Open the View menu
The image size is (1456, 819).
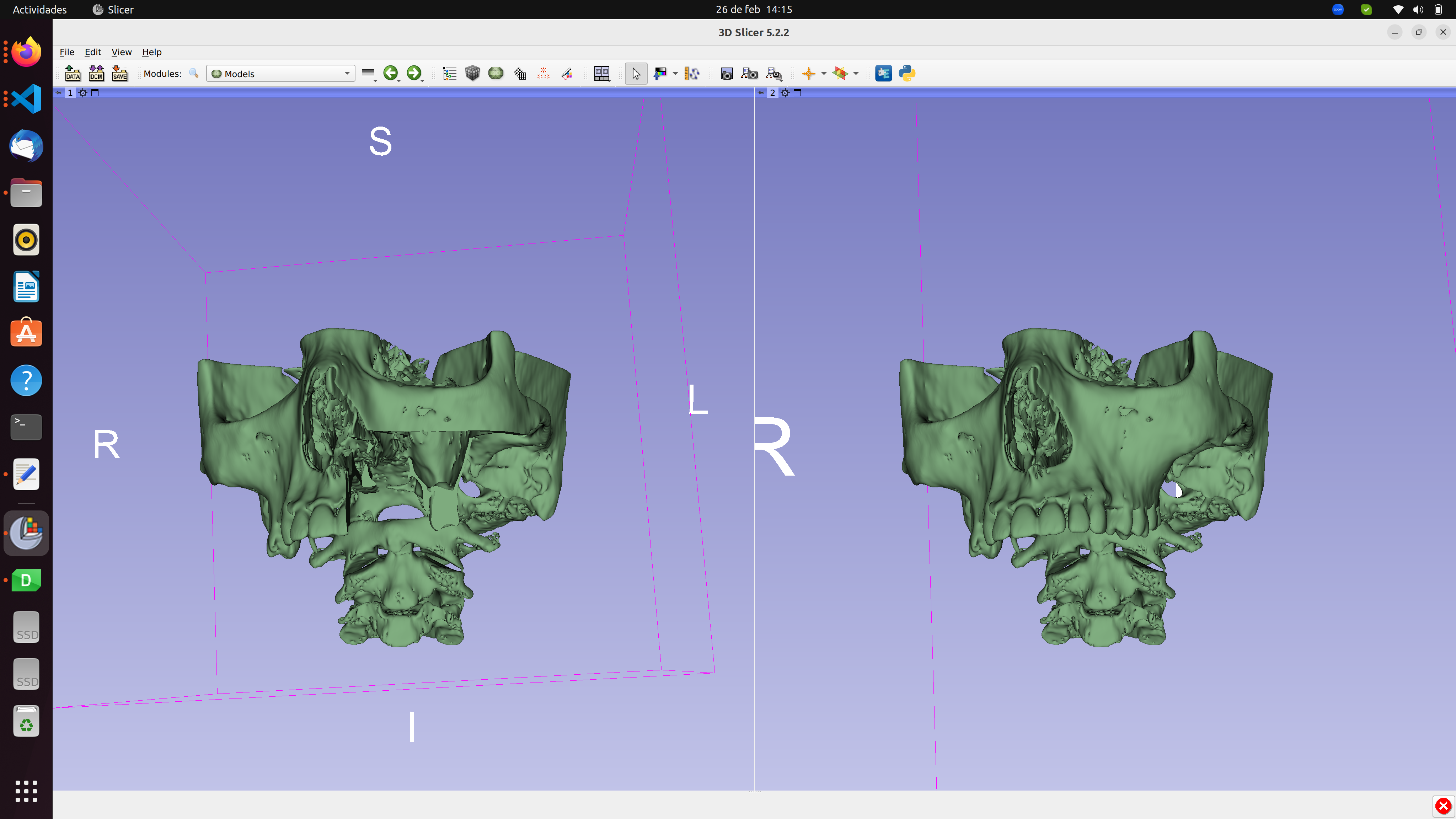click(x=122, y=52)
